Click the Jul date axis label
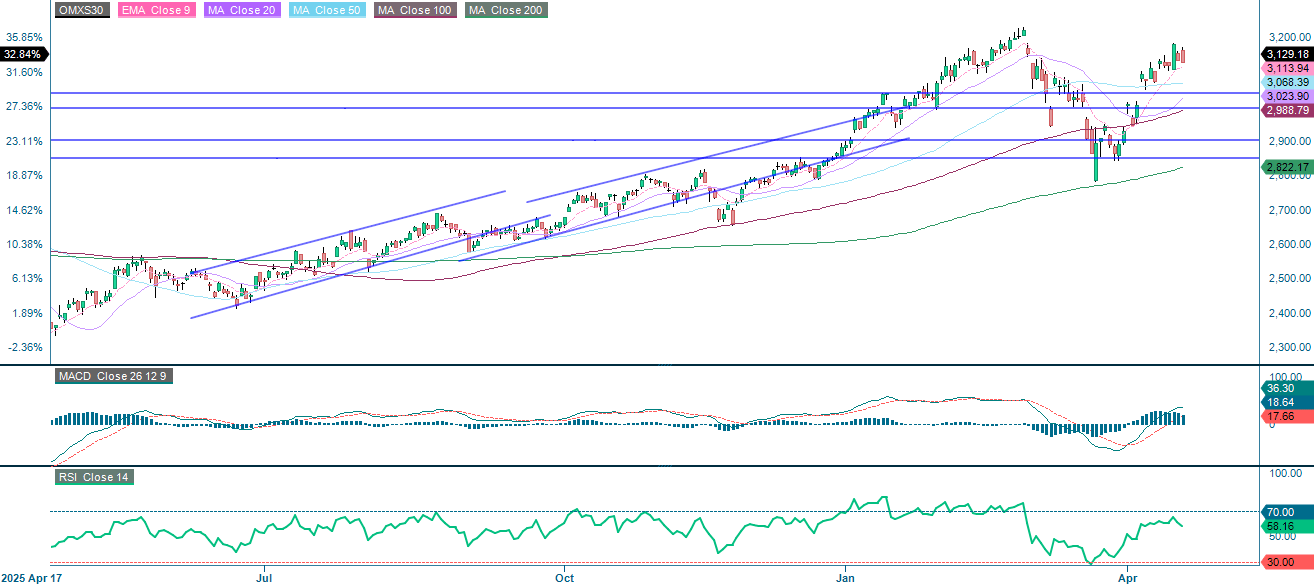The width and height of the screenshot is (1314, 584). coord(265,578)
